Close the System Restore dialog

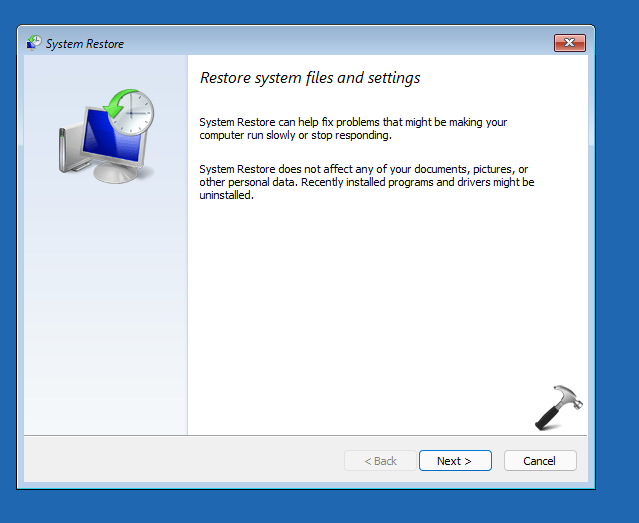(570, 43)
